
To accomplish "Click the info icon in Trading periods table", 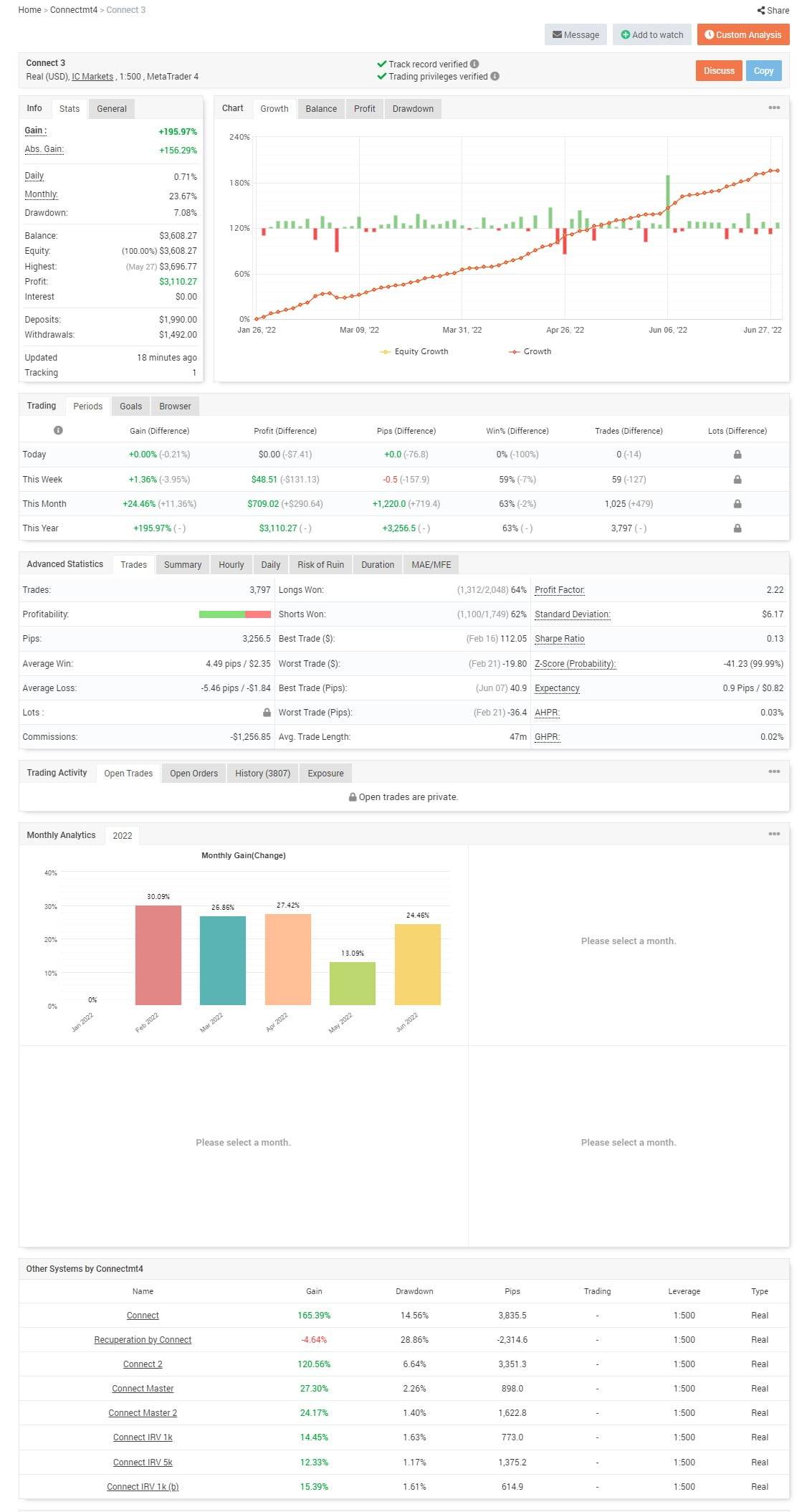I will click(x=58, y=430).
